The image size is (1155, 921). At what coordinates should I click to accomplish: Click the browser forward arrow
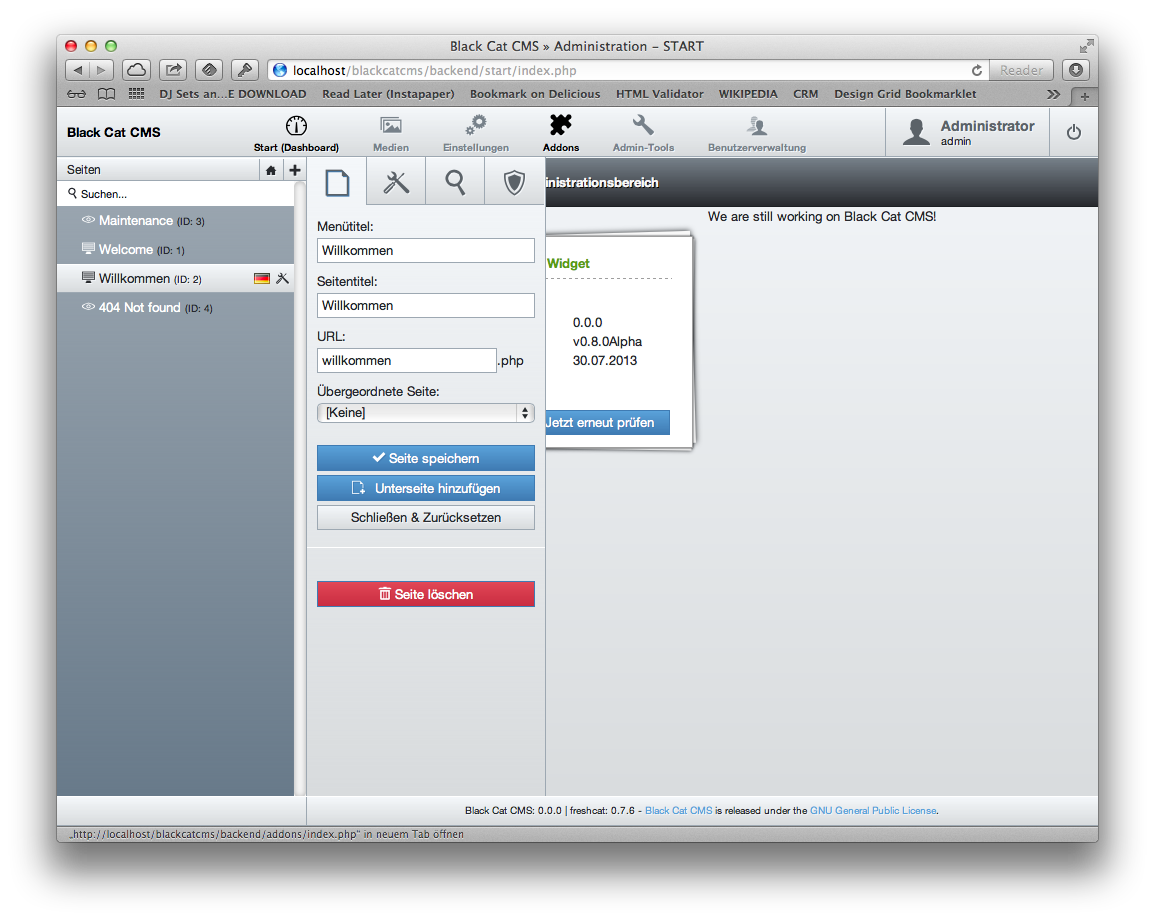pyautogui.click(x=101, y=70)
